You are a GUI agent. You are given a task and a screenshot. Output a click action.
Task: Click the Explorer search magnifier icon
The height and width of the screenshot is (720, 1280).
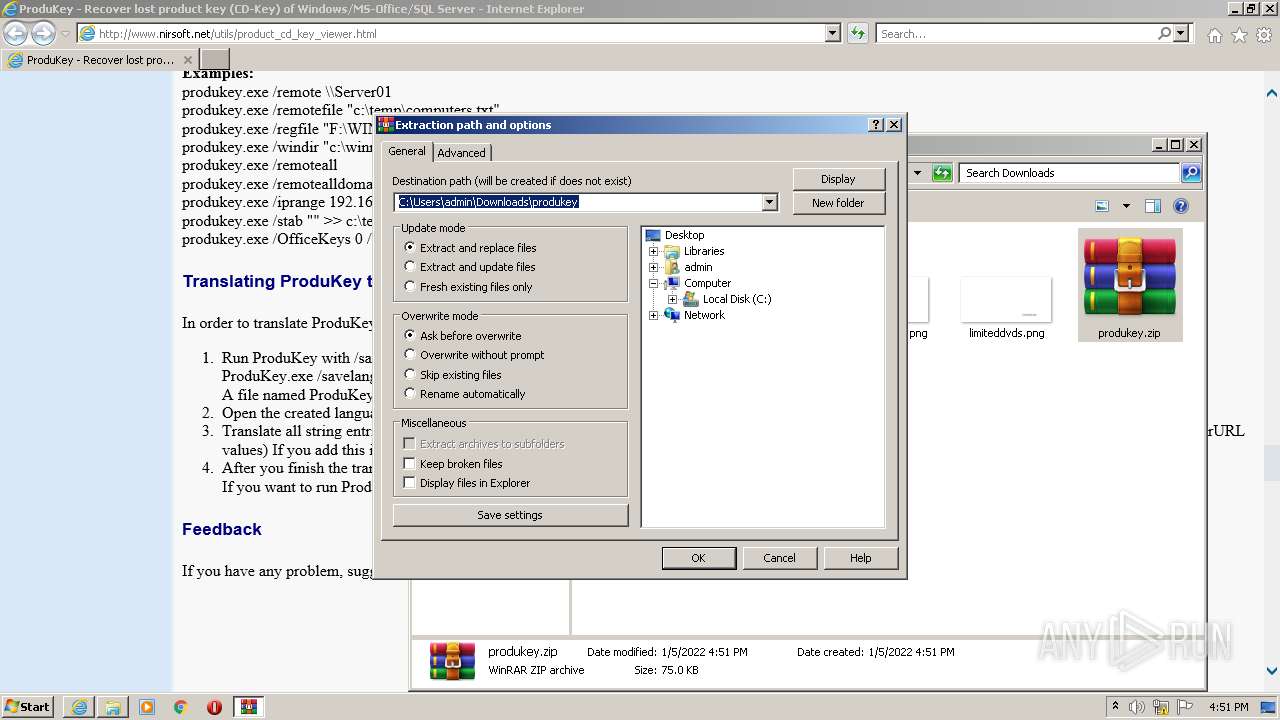pyautogui.click(x=1190, y=173)
